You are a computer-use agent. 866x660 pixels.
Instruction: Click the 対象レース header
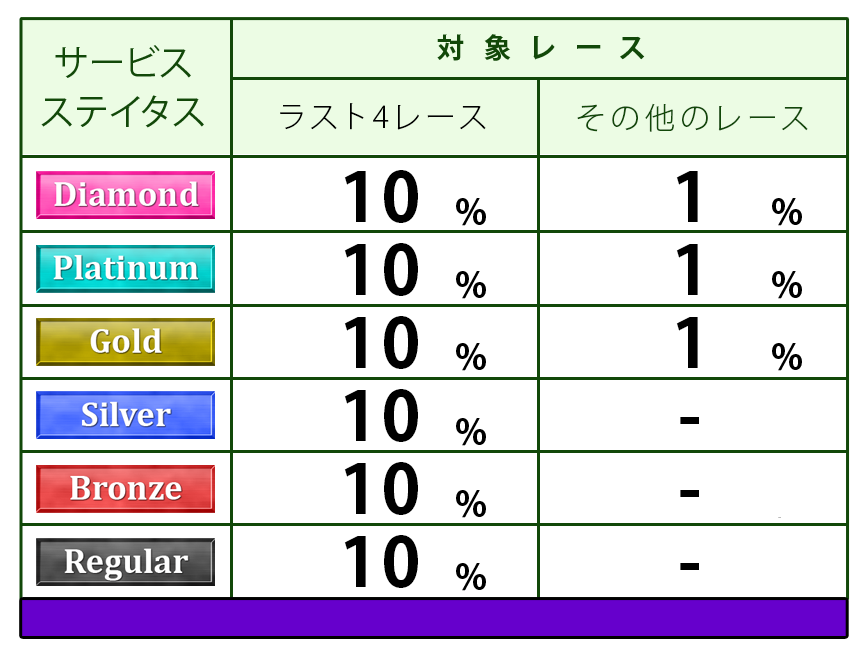pos(540,48)
